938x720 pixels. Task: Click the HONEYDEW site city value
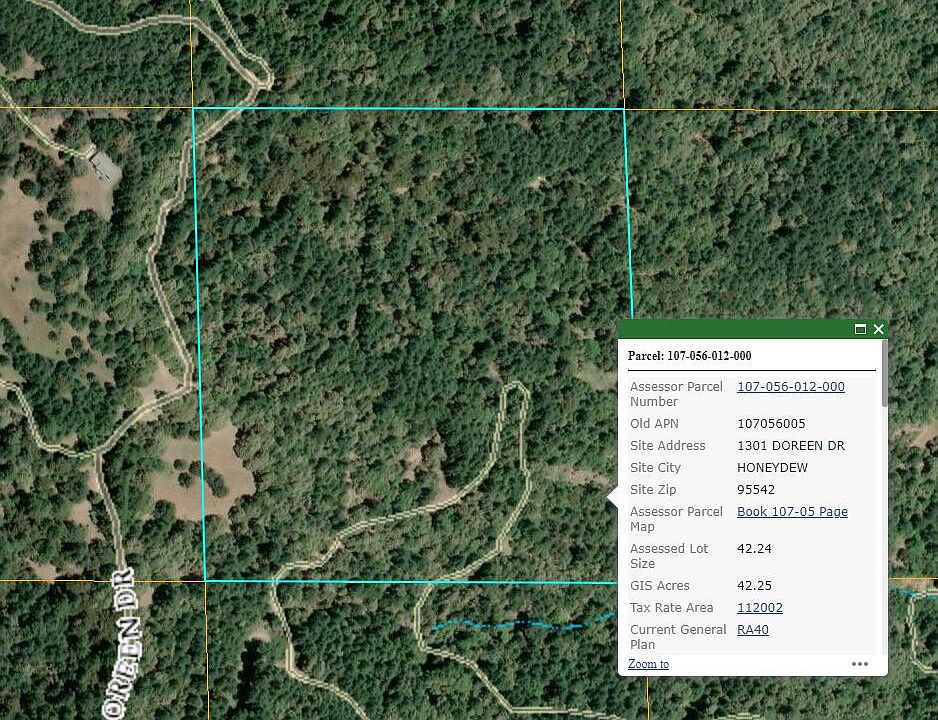pyautogui.click(x=772, y=468)
